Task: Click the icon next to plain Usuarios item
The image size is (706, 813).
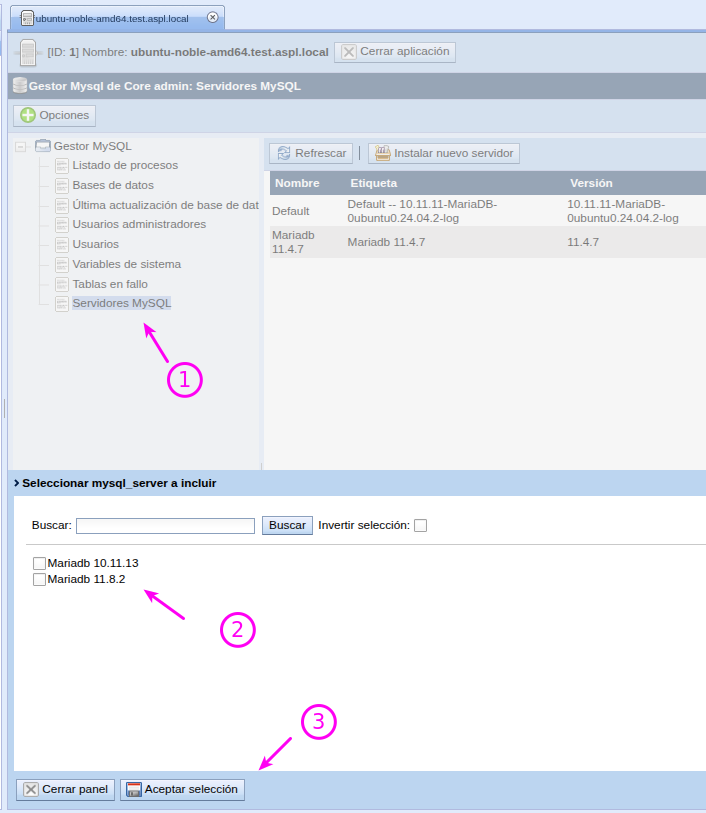Action: pyautogui.click(x=62, y=245)
